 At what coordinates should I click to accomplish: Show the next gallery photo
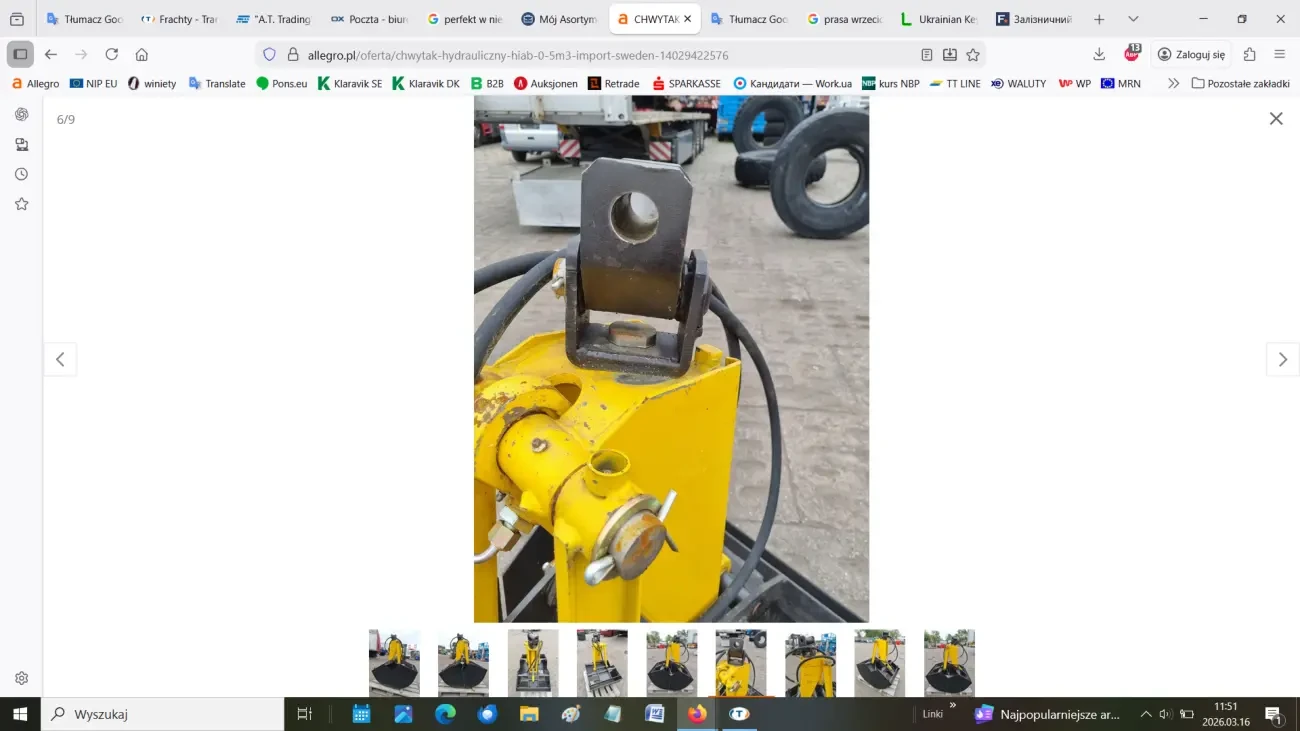click(x=1282, y=359)
